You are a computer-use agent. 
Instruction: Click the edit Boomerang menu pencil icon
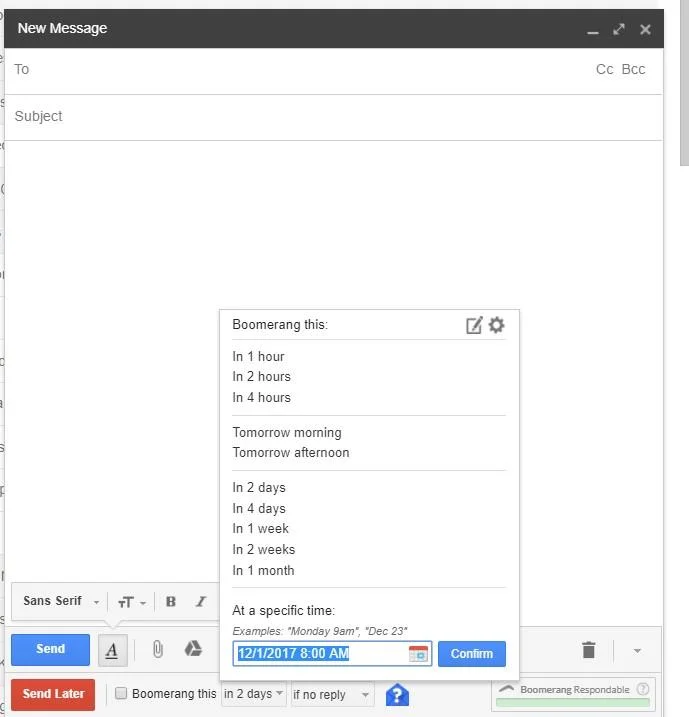(474, 325)
